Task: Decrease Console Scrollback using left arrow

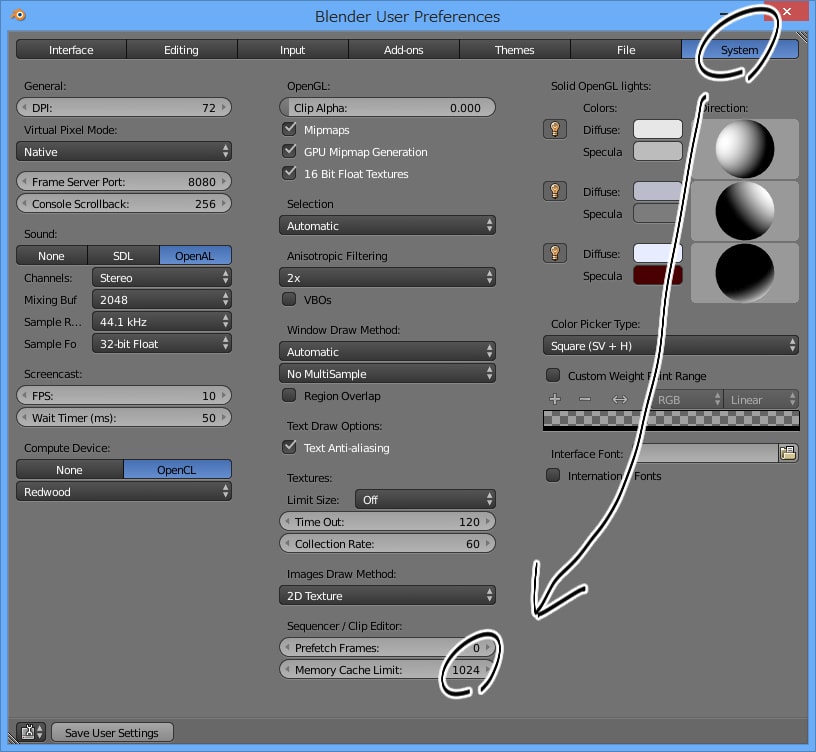Action: (x=24, y=203)
